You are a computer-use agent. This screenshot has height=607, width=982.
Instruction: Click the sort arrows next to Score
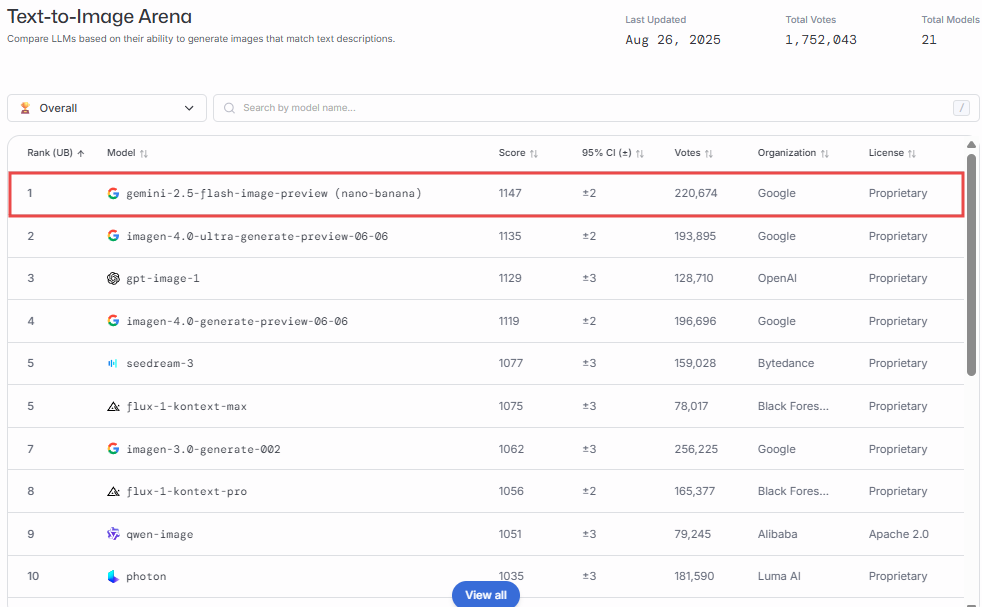[x=534, y=153]
